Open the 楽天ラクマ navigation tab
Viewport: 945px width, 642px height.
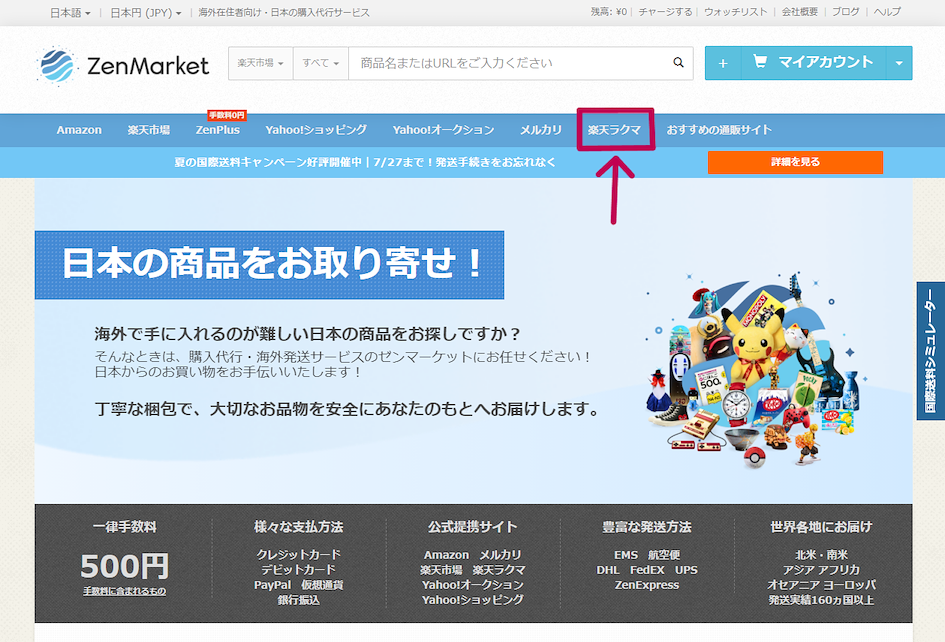(x=614, y=130)
